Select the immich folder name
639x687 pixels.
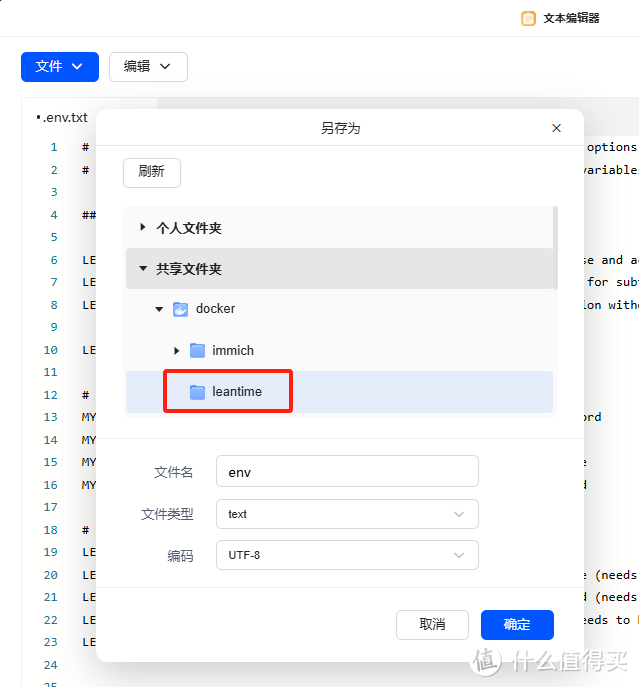(x=233, y=351)
